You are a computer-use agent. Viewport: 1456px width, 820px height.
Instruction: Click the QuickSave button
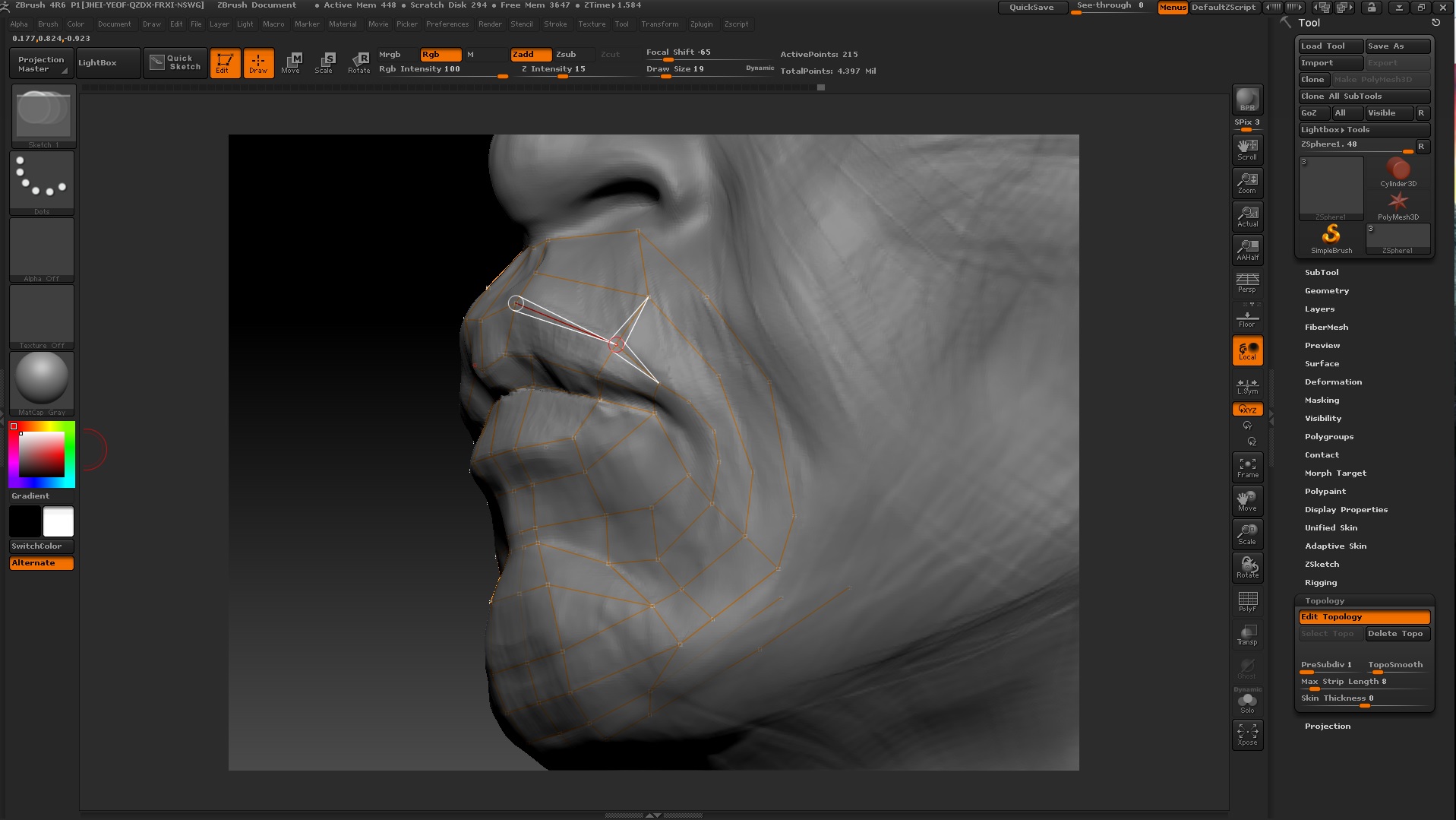click(1031, 8)
